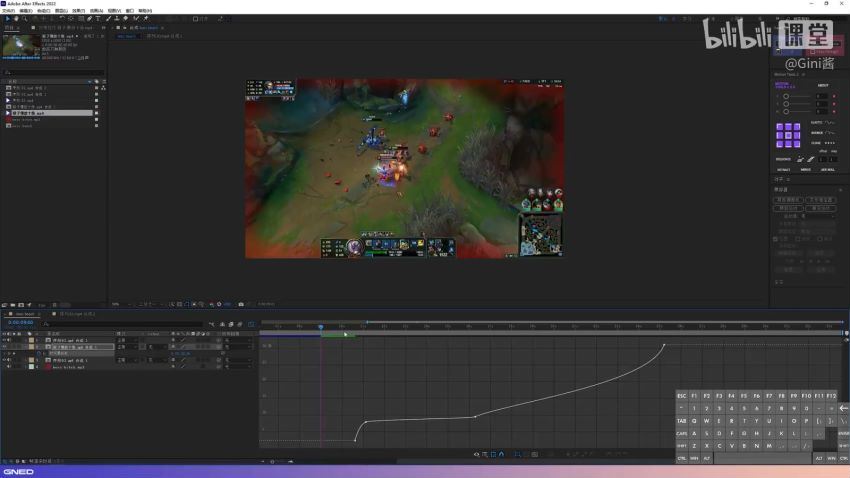Click the mp3 layer 4 label color swatch
850x478 pixels.
click(31, 367)
